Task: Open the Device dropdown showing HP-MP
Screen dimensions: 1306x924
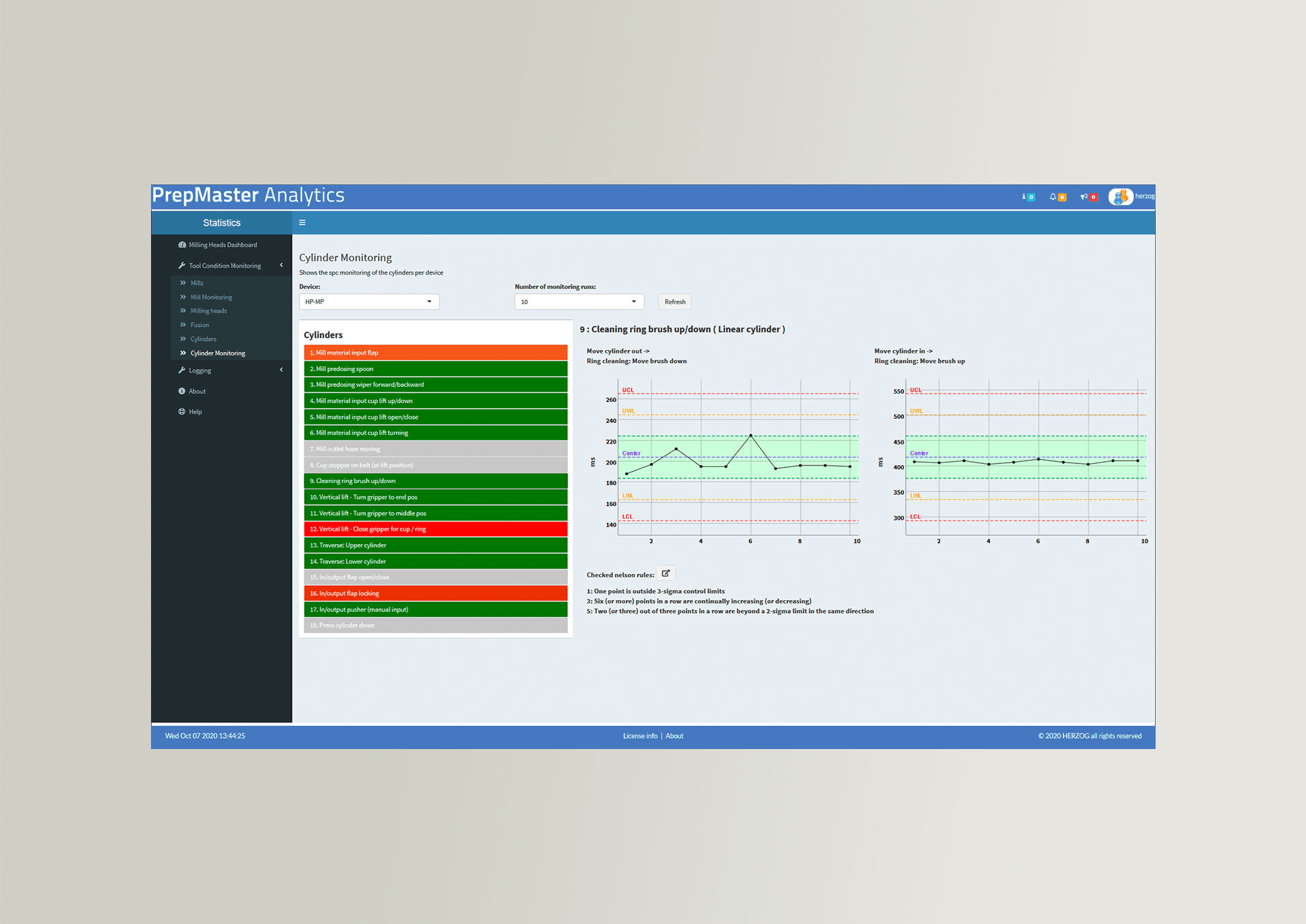Action: [x=369, y=302]
